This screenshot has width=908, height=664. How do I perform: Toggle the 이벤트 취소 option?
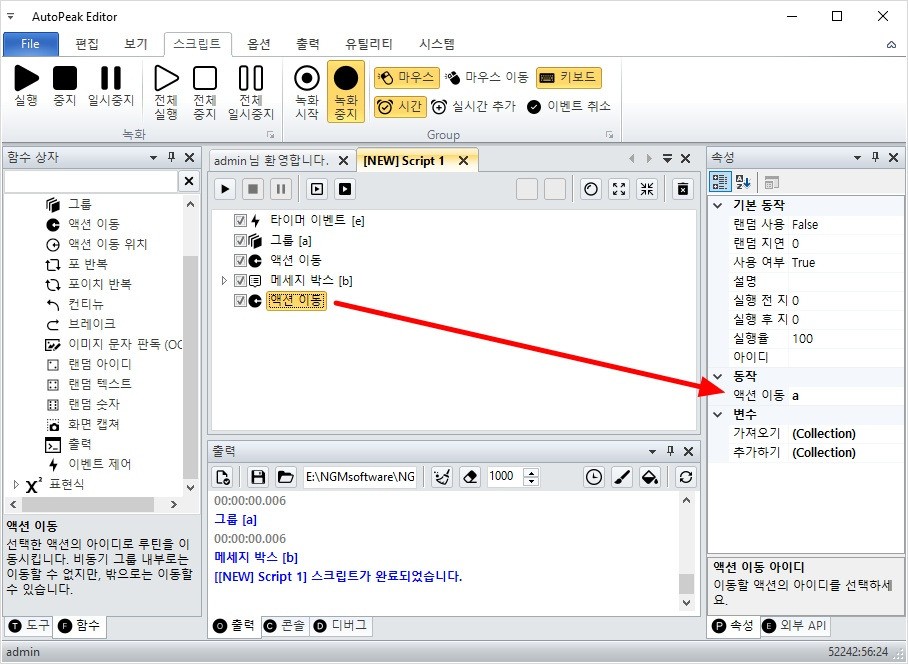pyautogui.click(x=569, y=107)
